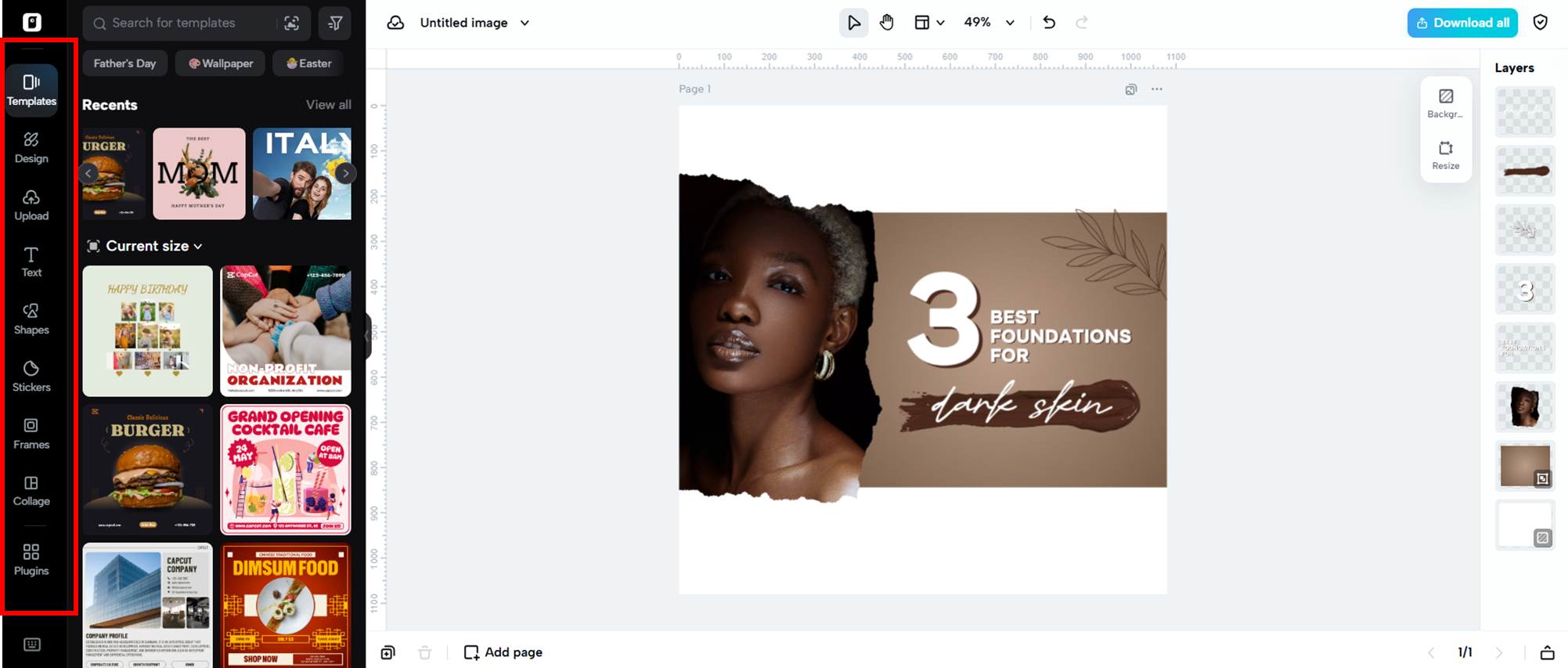The height and width of the screenshot is (668, 1568).
Task: Open the Untitled image name dropdown
Action: point(524,23)
